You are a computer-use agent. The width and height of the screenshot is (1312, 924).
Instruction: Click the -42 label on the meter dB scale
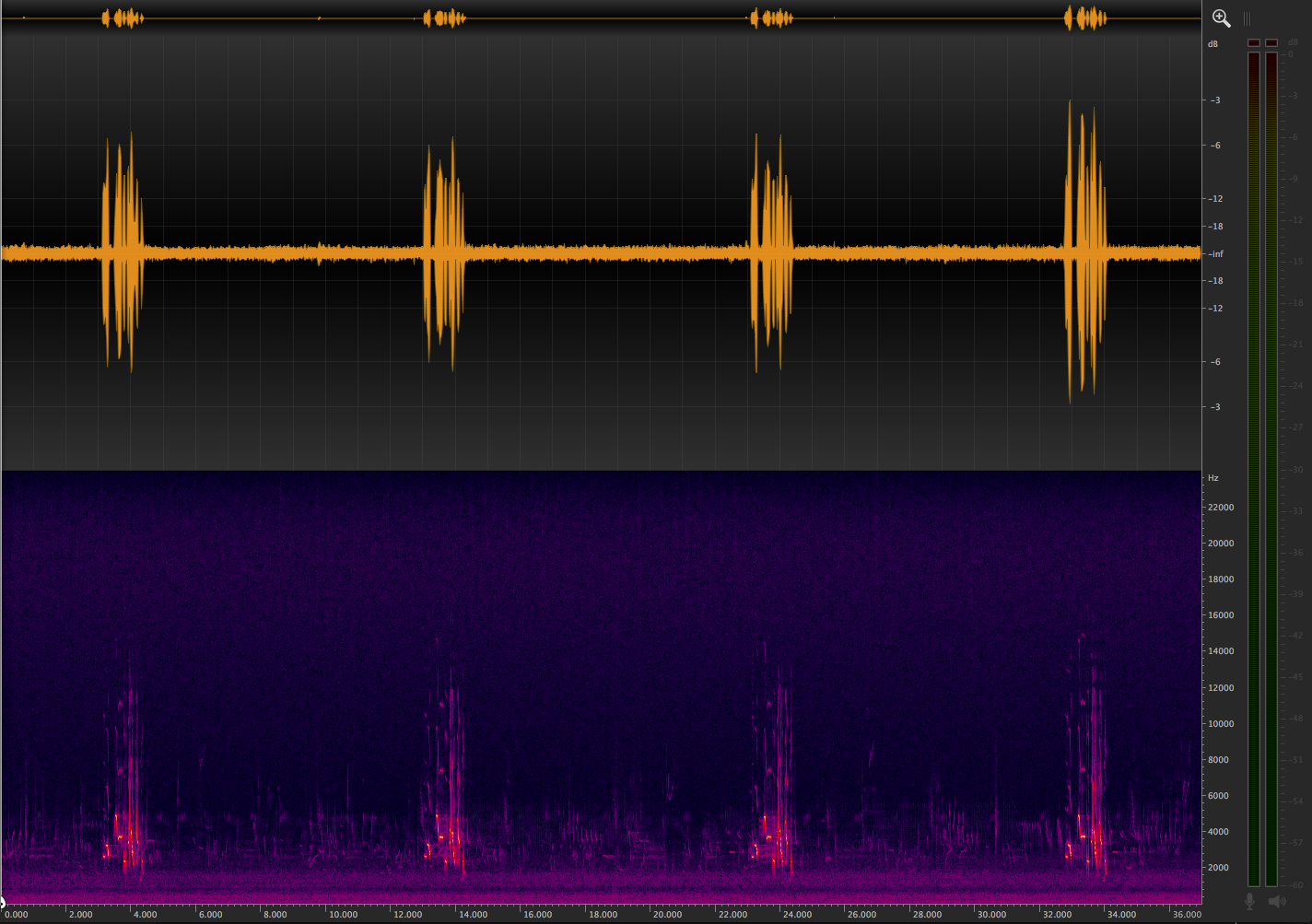coord(1294,636)
